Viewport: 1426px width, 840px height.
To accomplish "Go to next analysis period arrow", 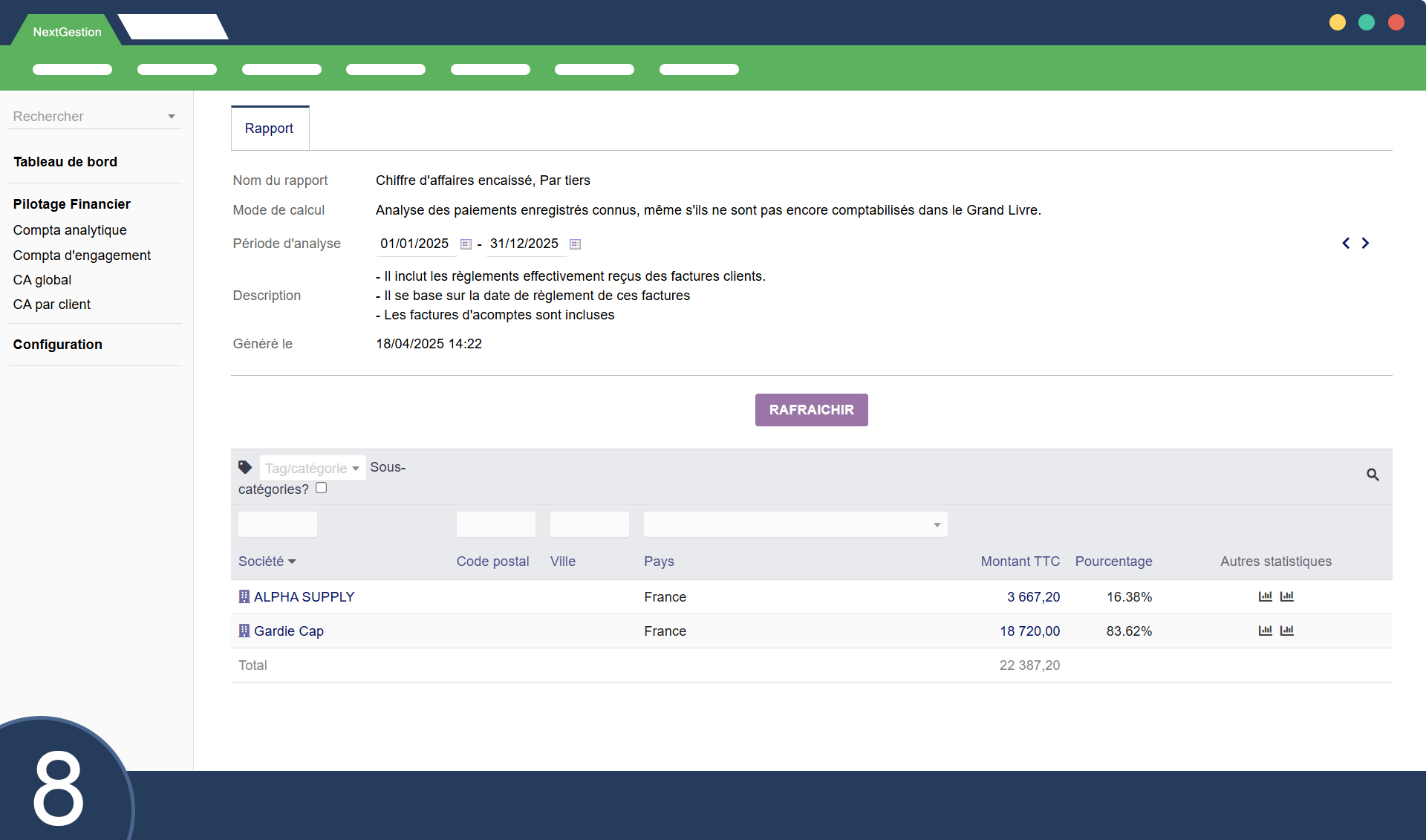I will 1365,244.
